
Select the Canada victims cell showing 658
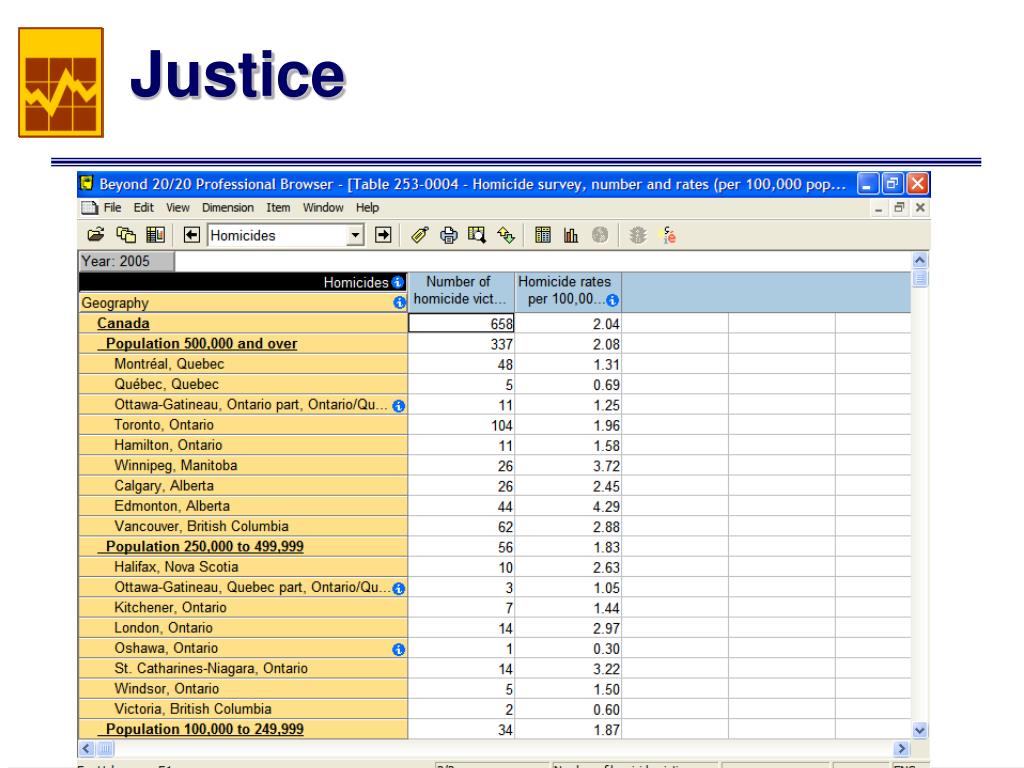point(461,323)
